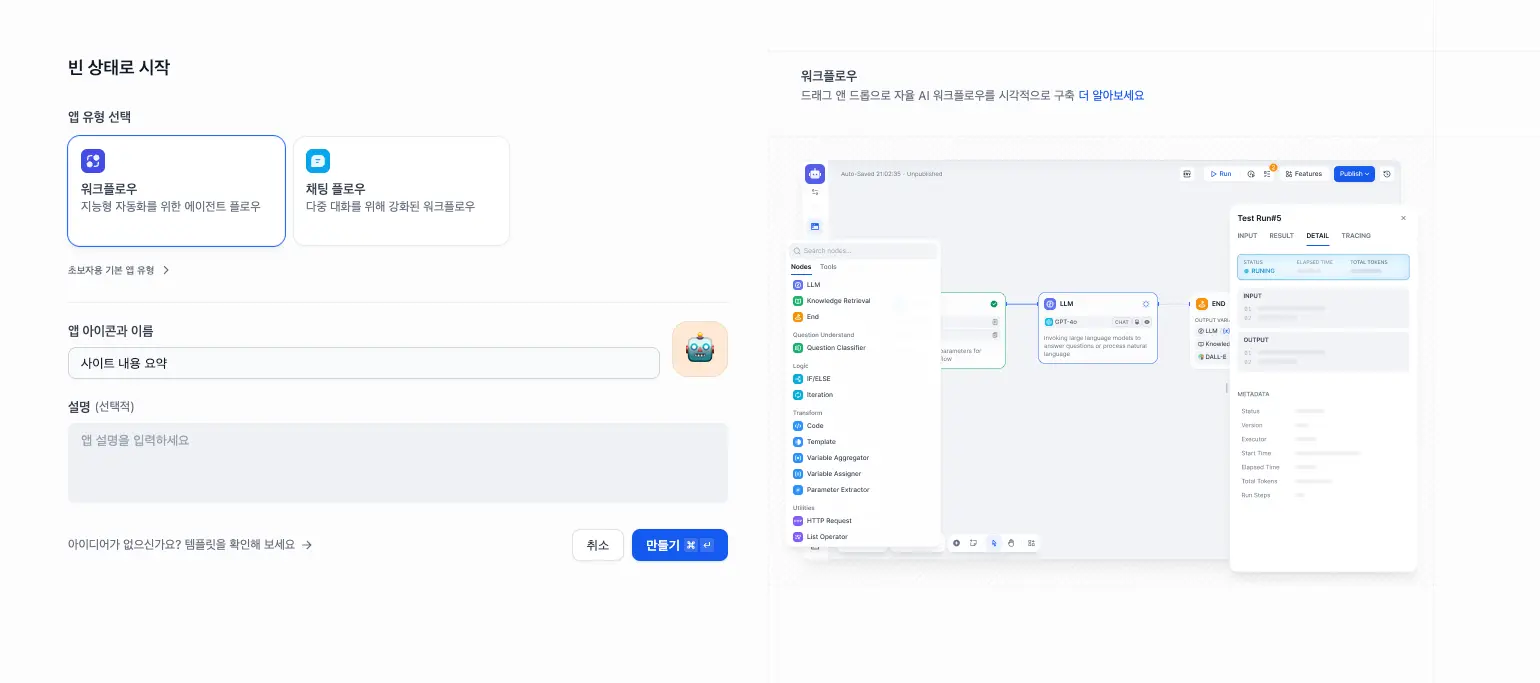The width and height of the screenshot is (1540, 683).
Task: Click the Search nodes field in preview
Action: click(864, 251)
